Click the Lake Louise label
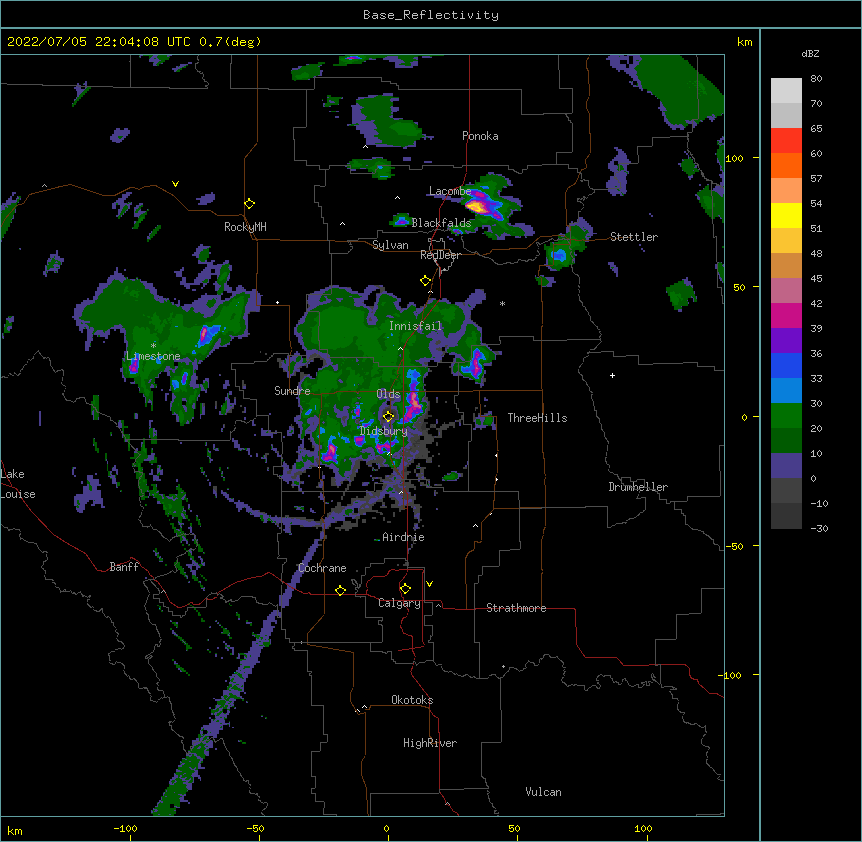 point(18,484)
